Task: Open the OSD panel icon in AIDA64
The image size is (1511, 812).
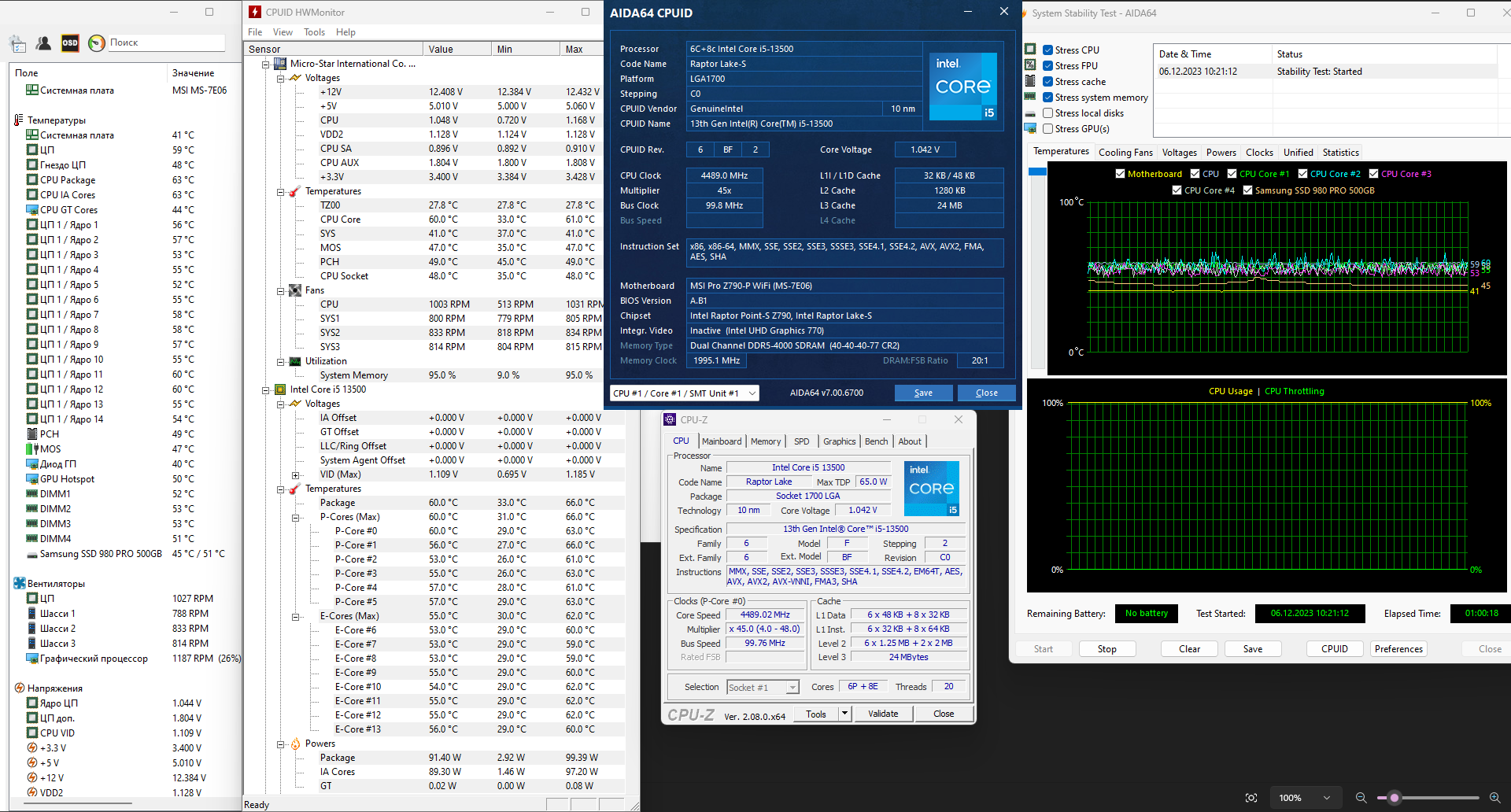Action: (70, 43)
